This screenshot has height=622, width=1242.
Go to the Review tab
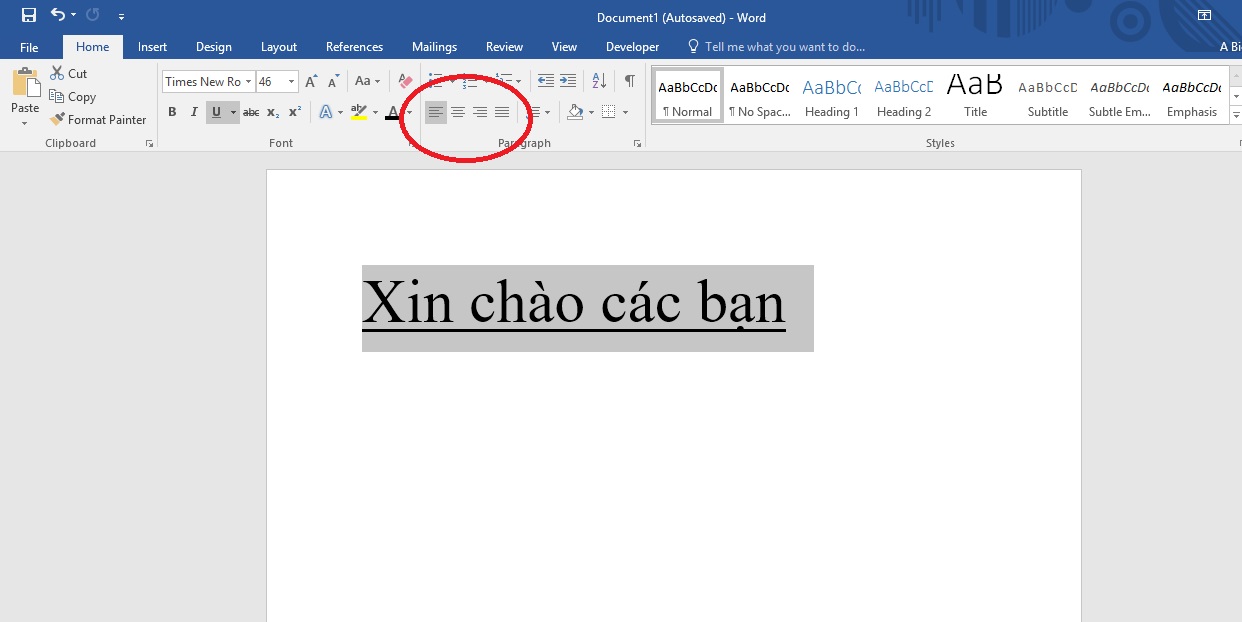click(x=504, y=47)
